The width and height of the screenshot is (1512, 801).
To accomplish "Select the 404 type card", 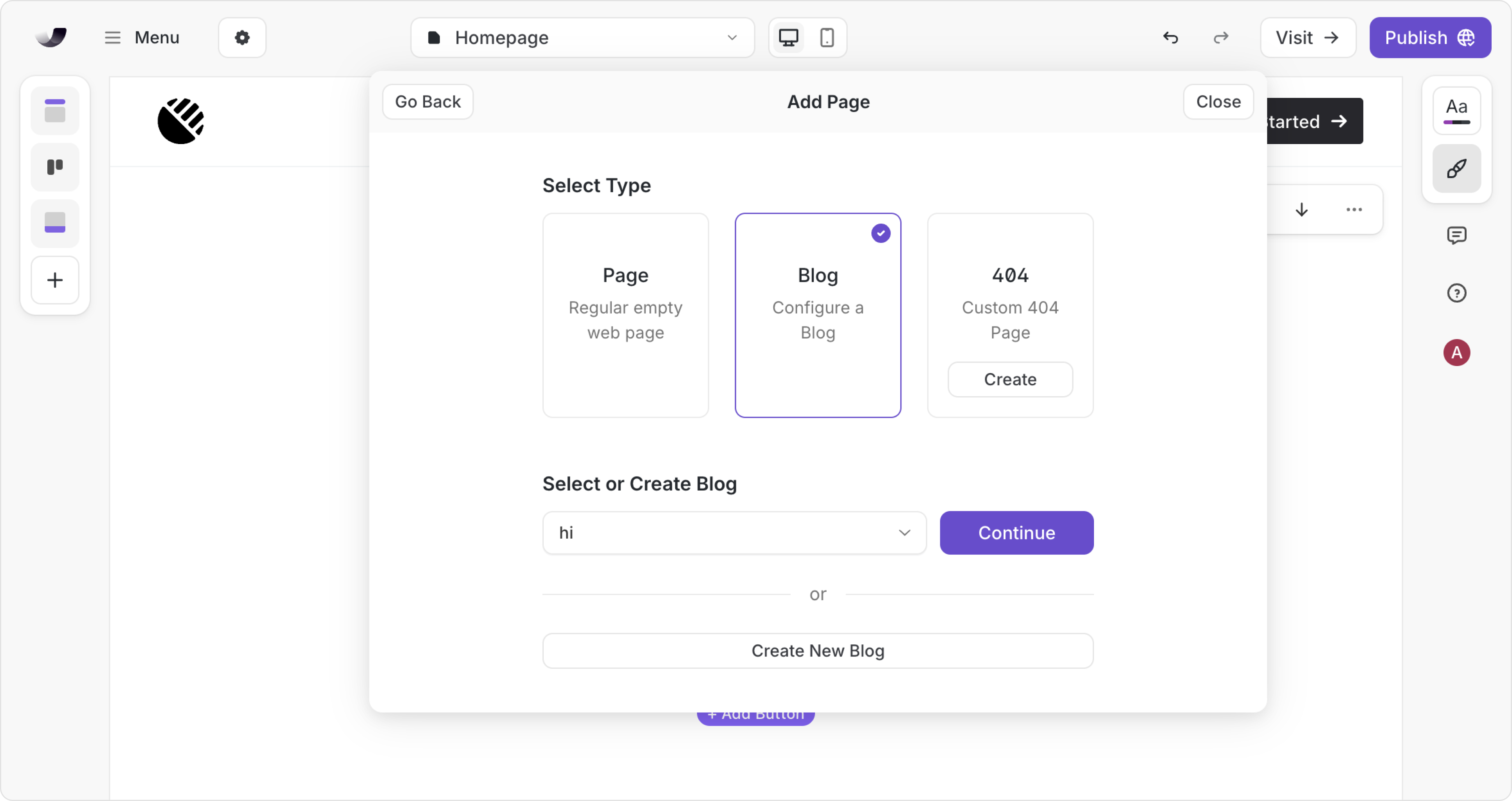I will (x=1009, y=294).
